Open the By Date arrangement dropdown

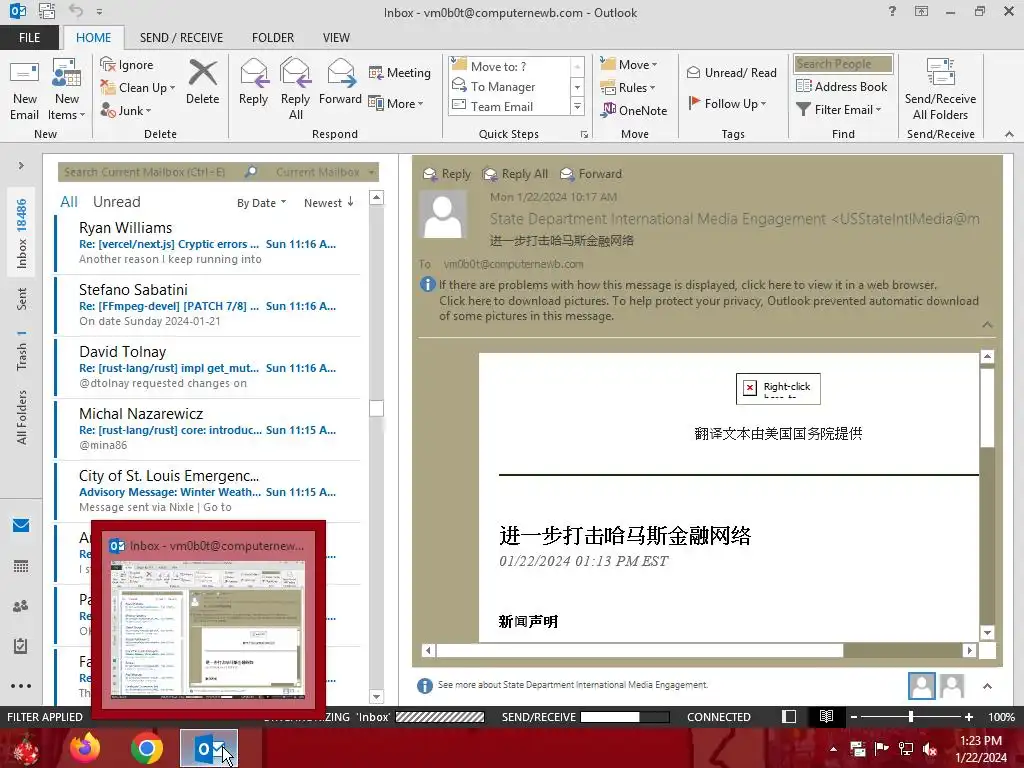pyautogui.click(x=261, y=202)
